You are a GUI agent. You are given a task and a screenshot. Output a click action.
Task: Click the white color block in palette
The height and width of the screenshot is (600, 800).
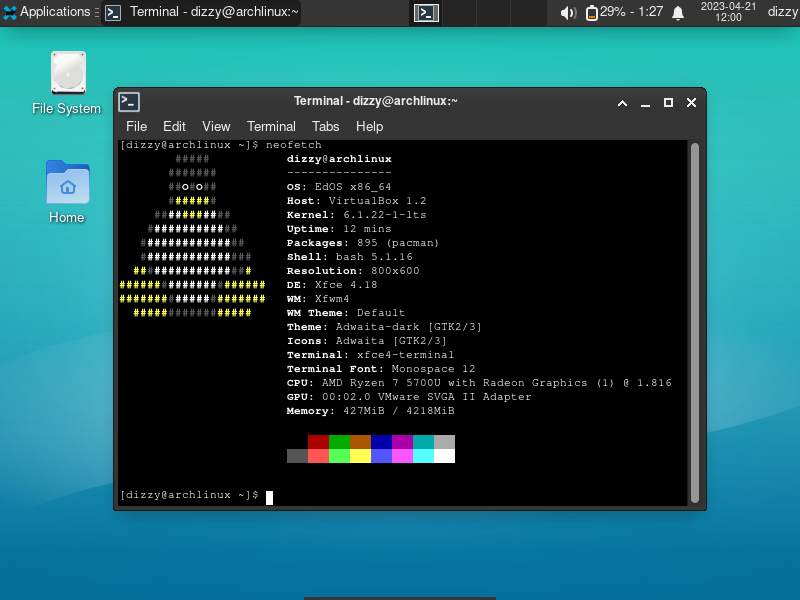coord(444,456)
